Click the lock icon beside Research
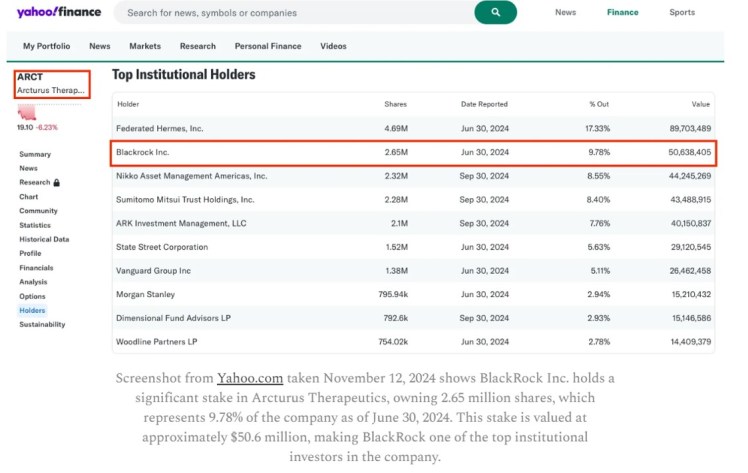Viewport: 748px width, 473px height. point(57,183)
